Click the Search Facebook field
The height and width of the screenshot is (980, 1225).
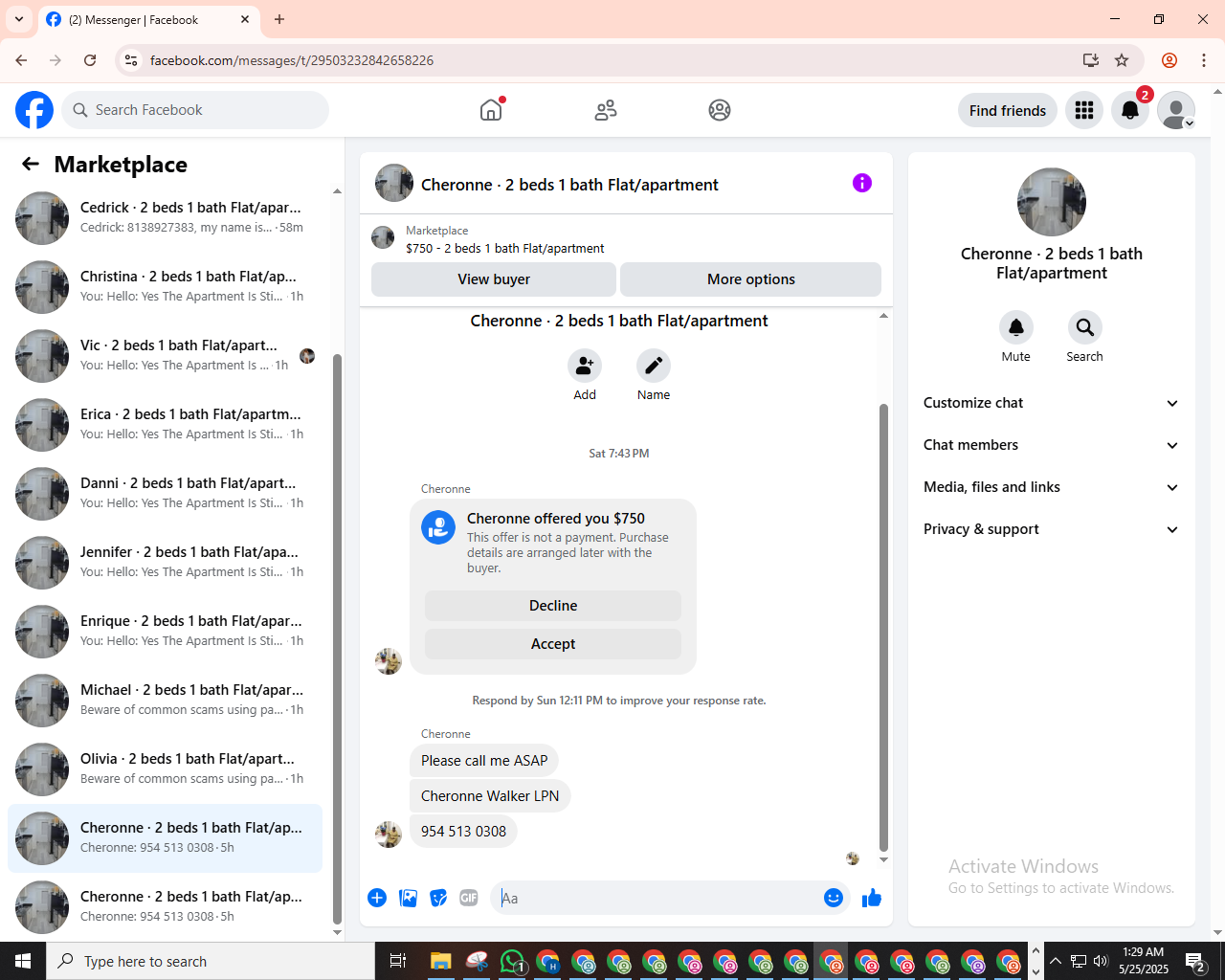click(x=195, y=110)
